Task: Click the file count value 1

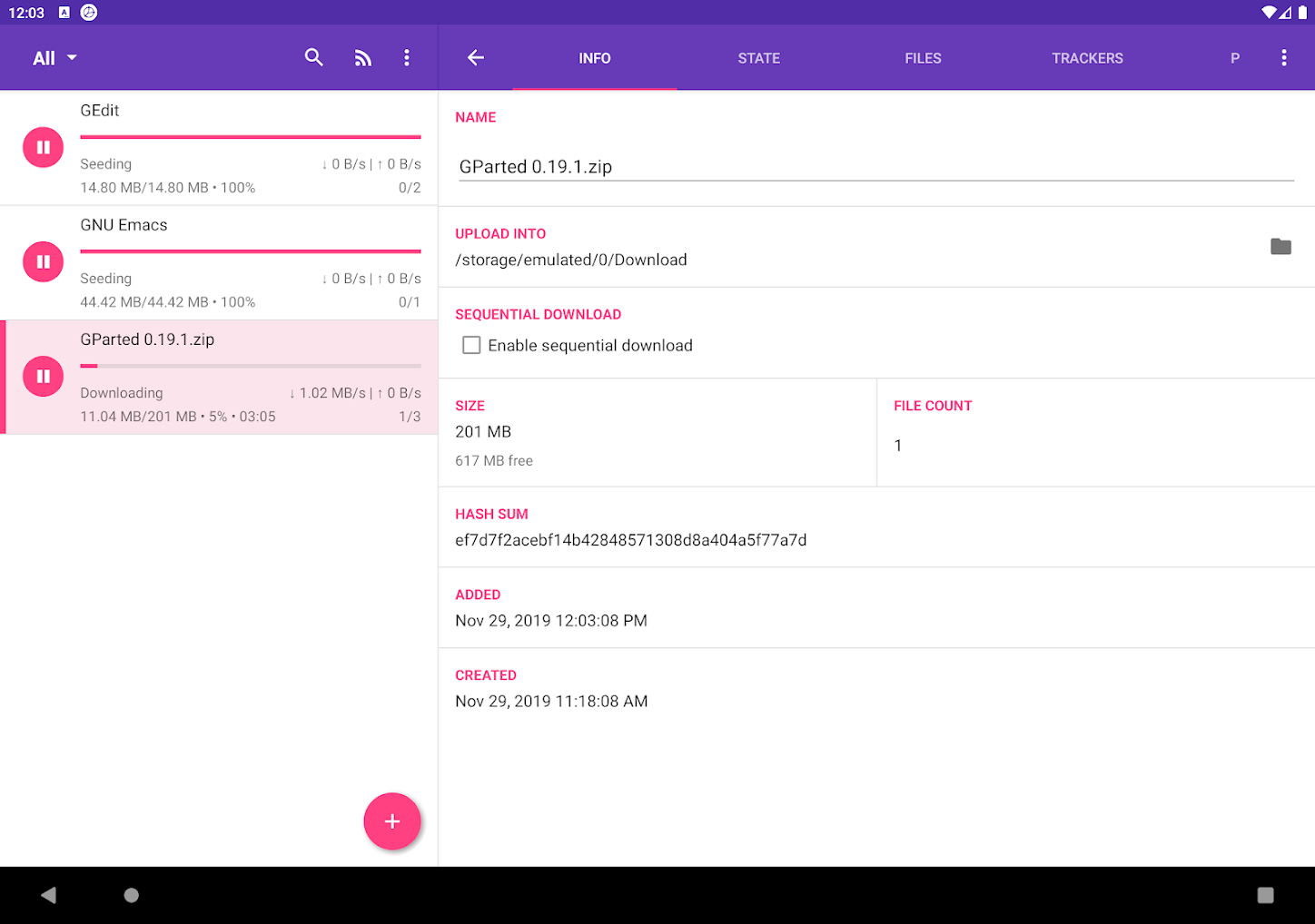Action: point(898,446)
